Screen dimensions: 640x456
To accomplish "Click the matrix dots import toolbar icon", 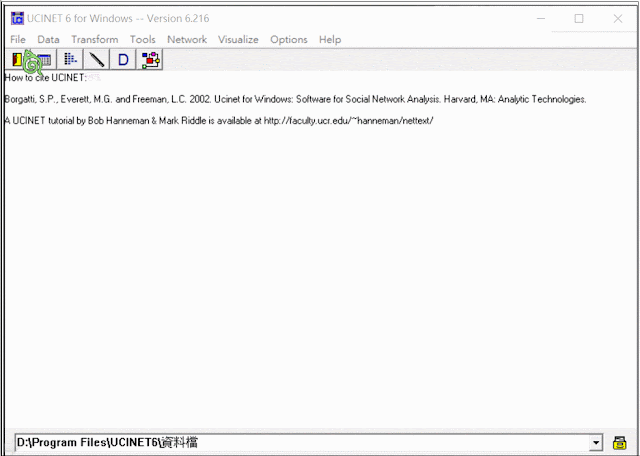I will point(70,60).
